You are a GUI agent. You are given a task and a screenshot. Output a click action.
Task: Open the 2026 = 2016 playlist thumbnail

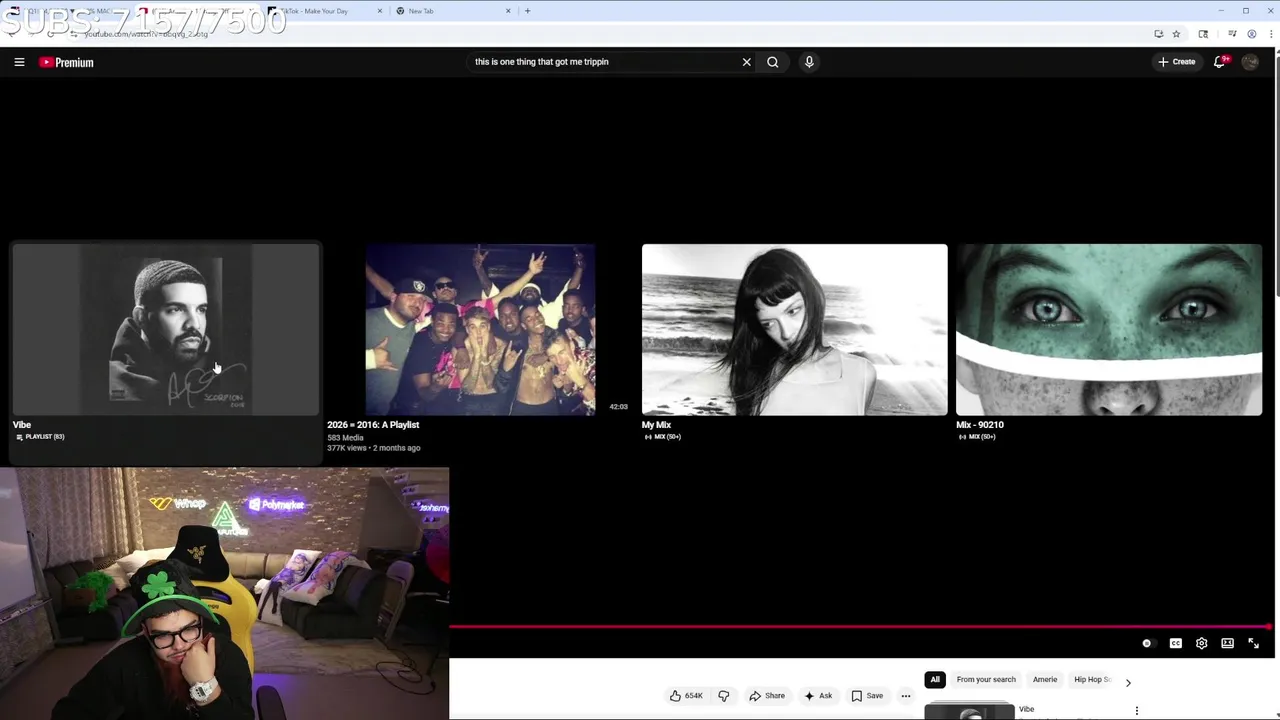(x=480, y=329)
